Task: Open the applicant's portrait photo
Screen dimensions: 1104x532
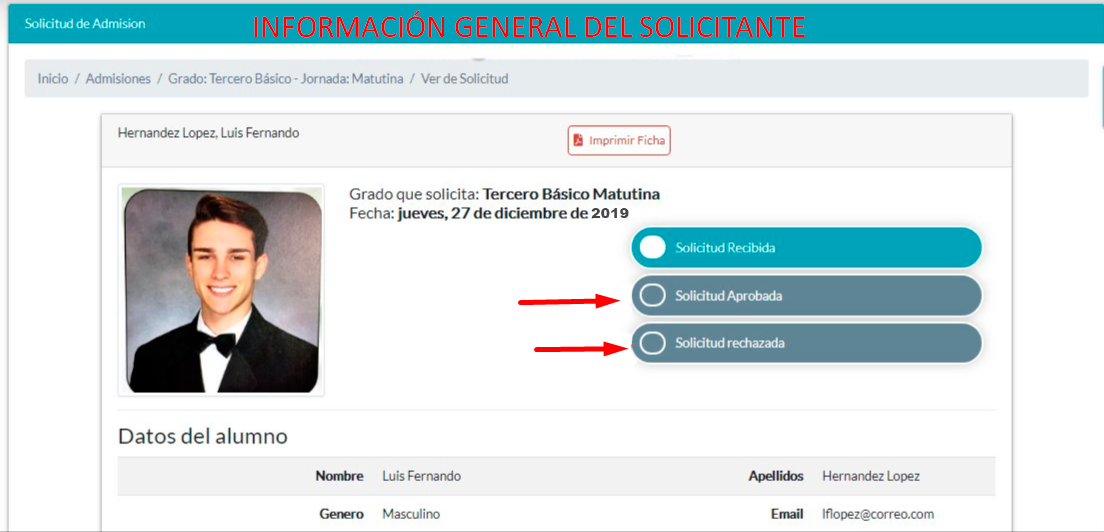Action: [x=221, y=290]
